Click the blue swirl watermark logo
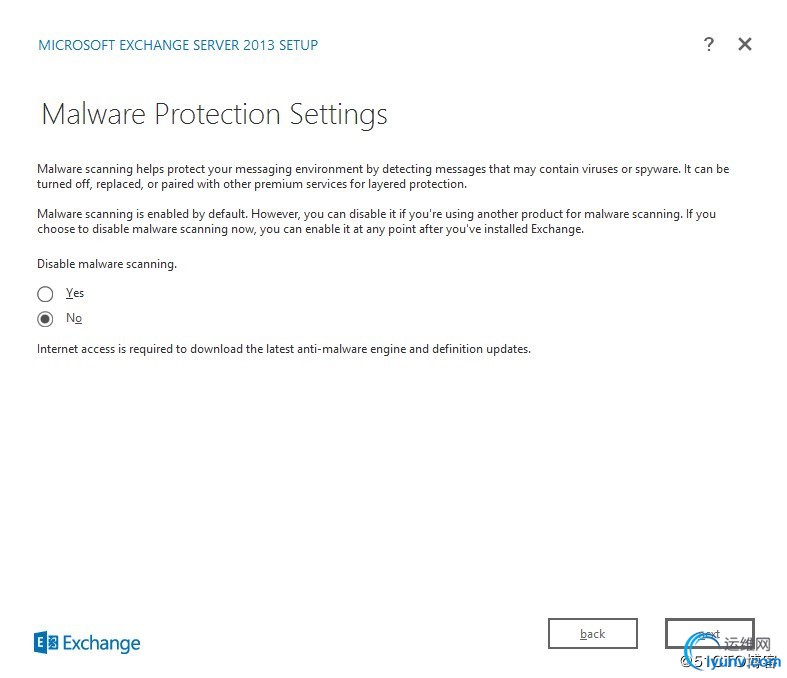The height and width of the screenshot is (678, 787). tap(702, 650)
